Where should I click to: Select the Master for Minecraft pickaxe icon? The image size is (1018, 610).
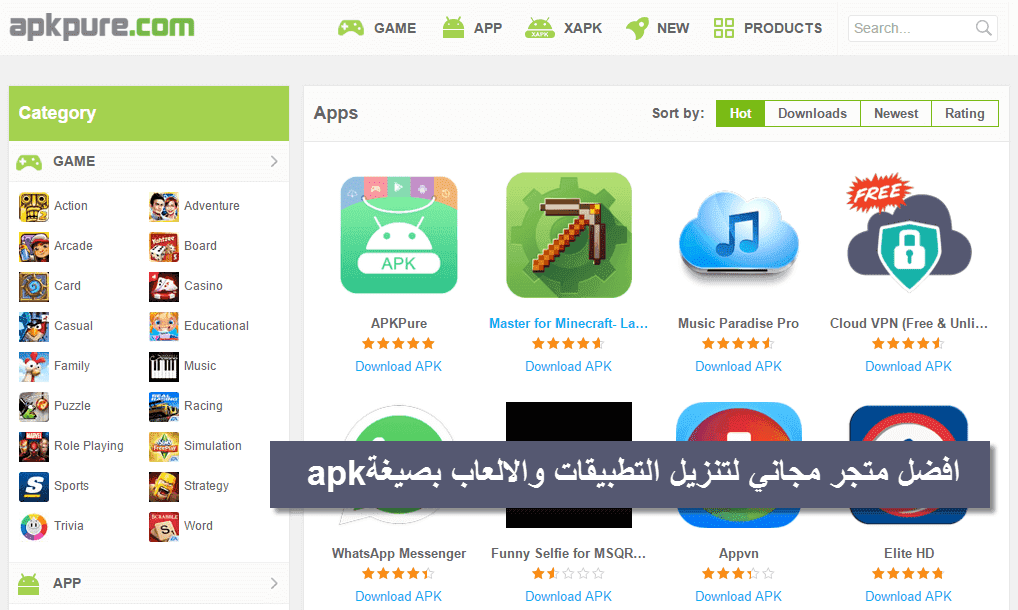pos(569,235)
